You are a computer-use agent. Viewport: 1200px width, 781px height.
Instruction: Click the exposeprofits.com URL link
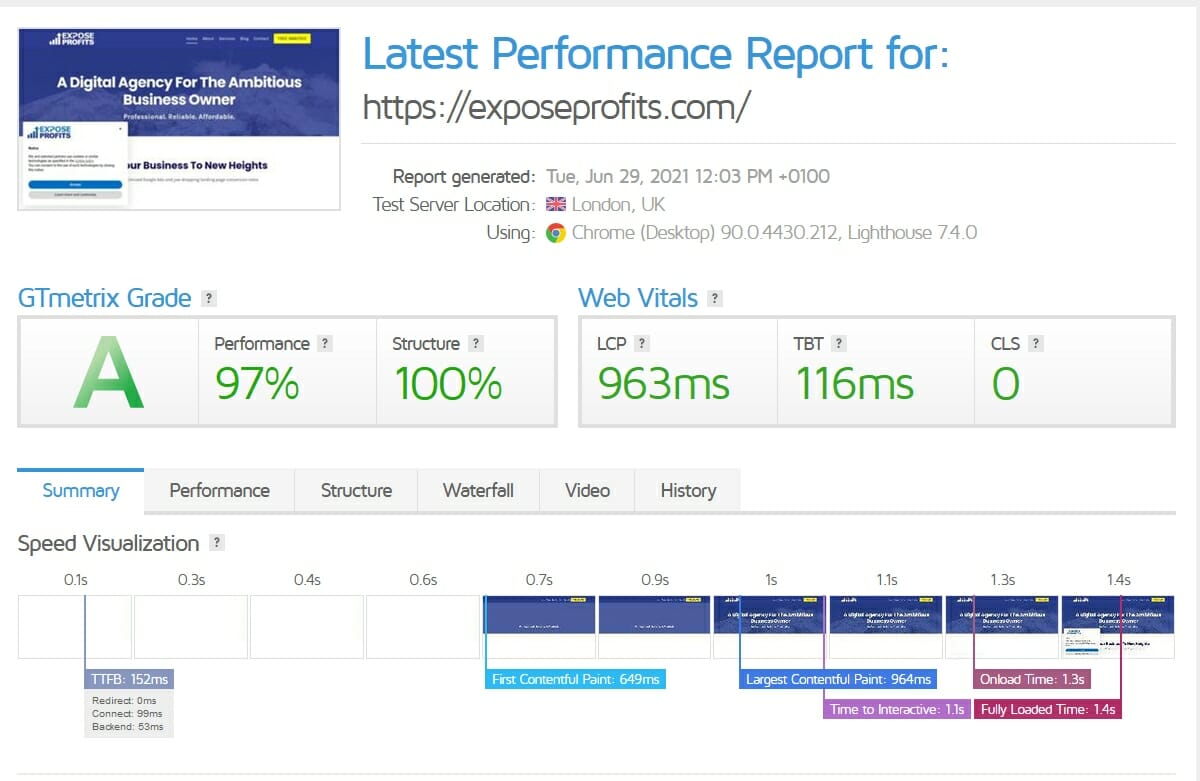556,106
